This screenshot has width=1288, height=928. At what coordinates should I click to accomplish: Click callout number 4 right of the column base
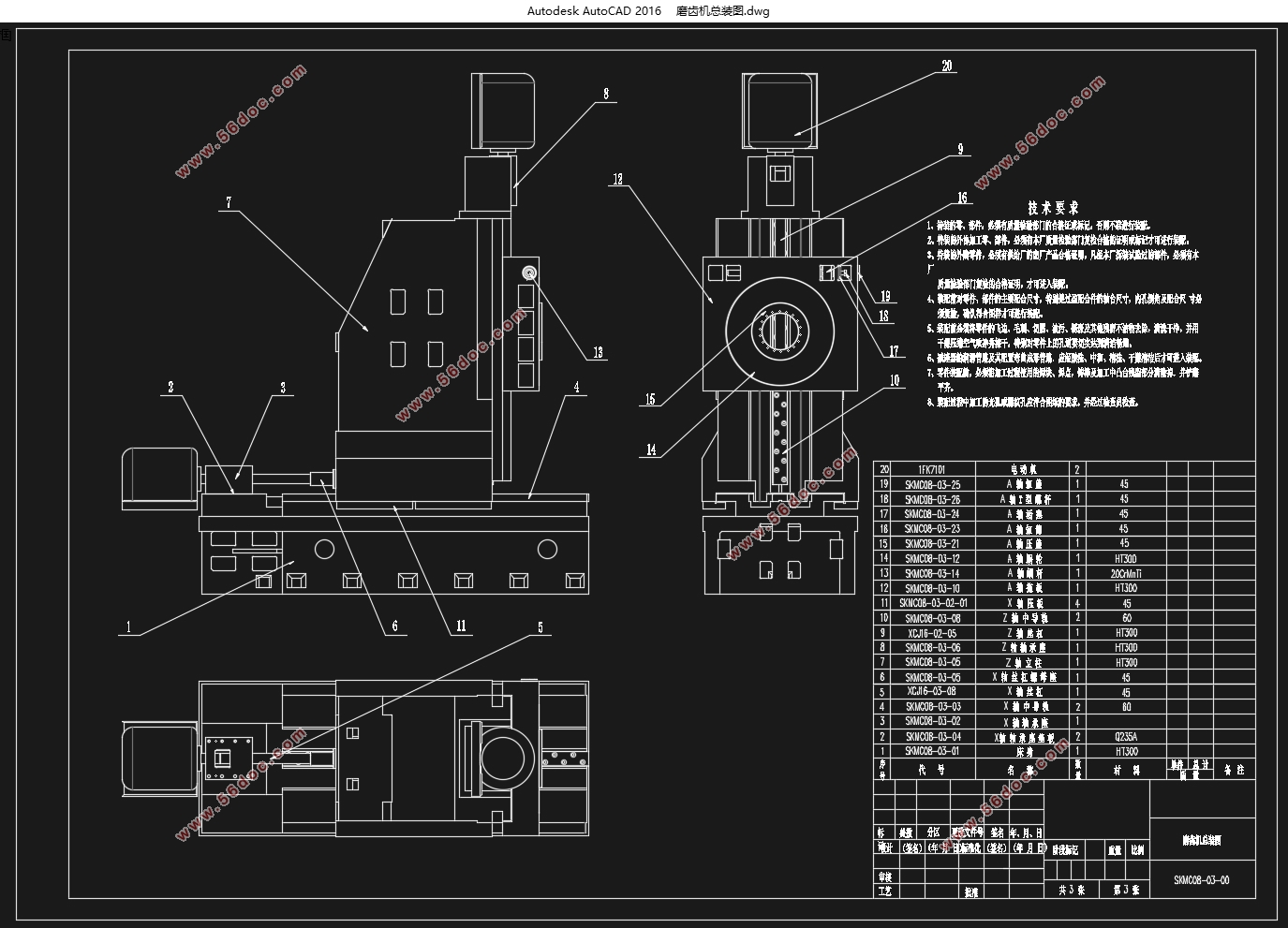coord(577,387)
